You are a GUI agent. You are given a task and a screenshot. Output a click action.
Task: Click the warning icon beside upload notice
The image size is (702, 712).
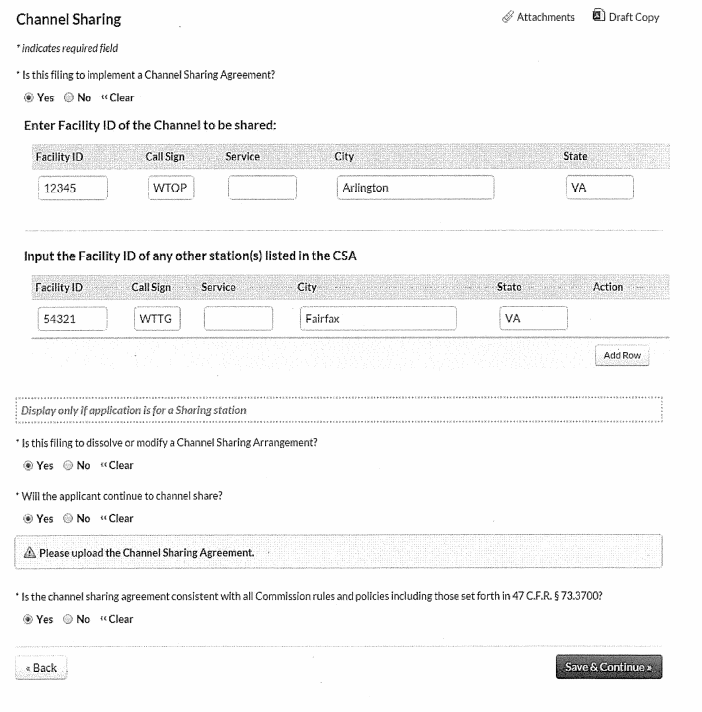pyautogui.click(x=29, y=552)
